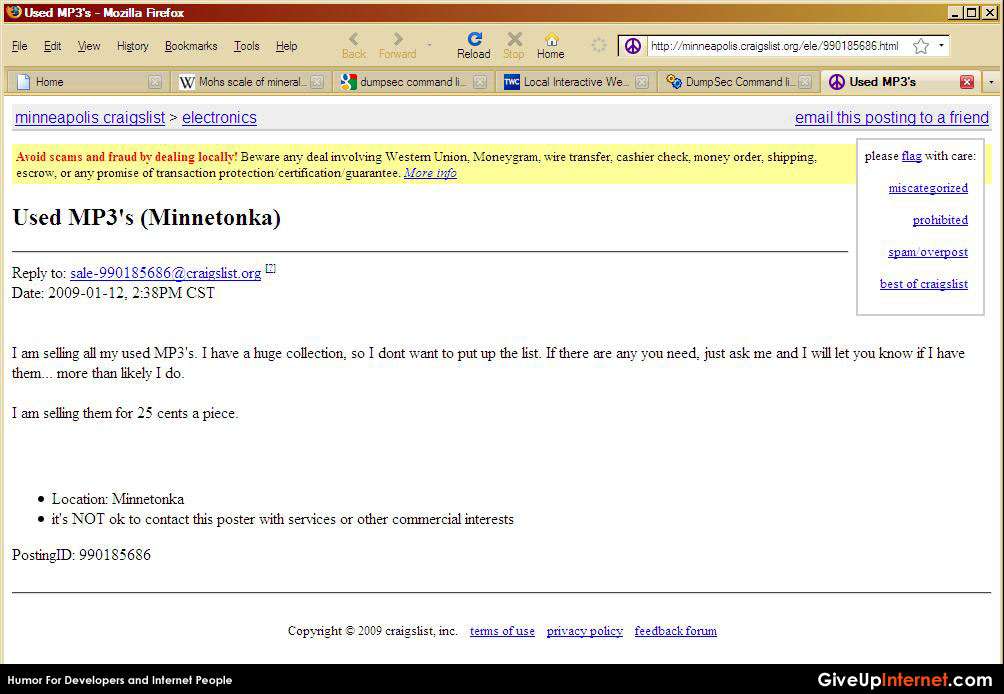Screen dimensions: 1004x694
Task: Click the Back navigation arrow
Action: point(353,45)
